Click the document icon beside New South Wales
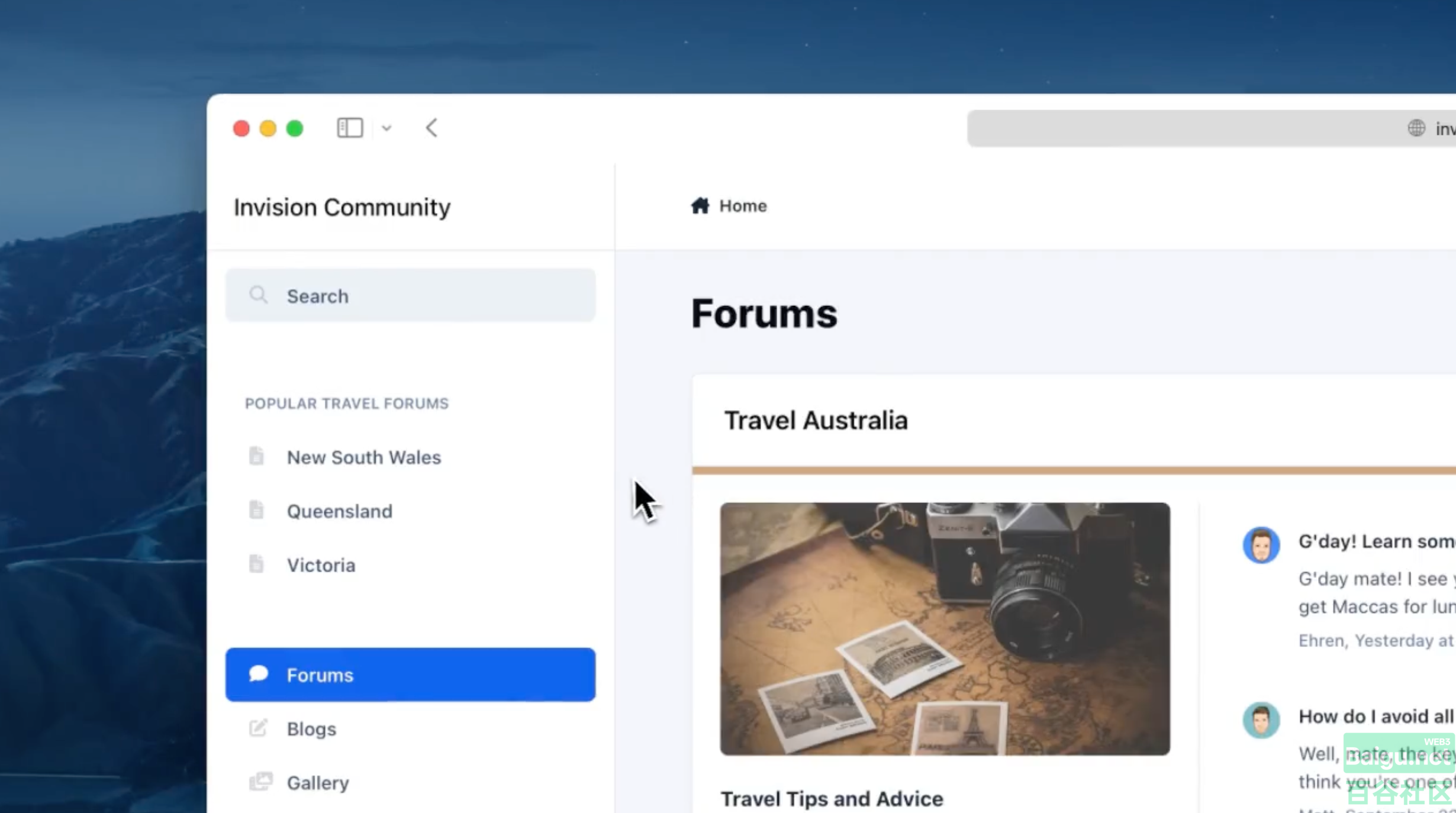 (x=256, y=456)
